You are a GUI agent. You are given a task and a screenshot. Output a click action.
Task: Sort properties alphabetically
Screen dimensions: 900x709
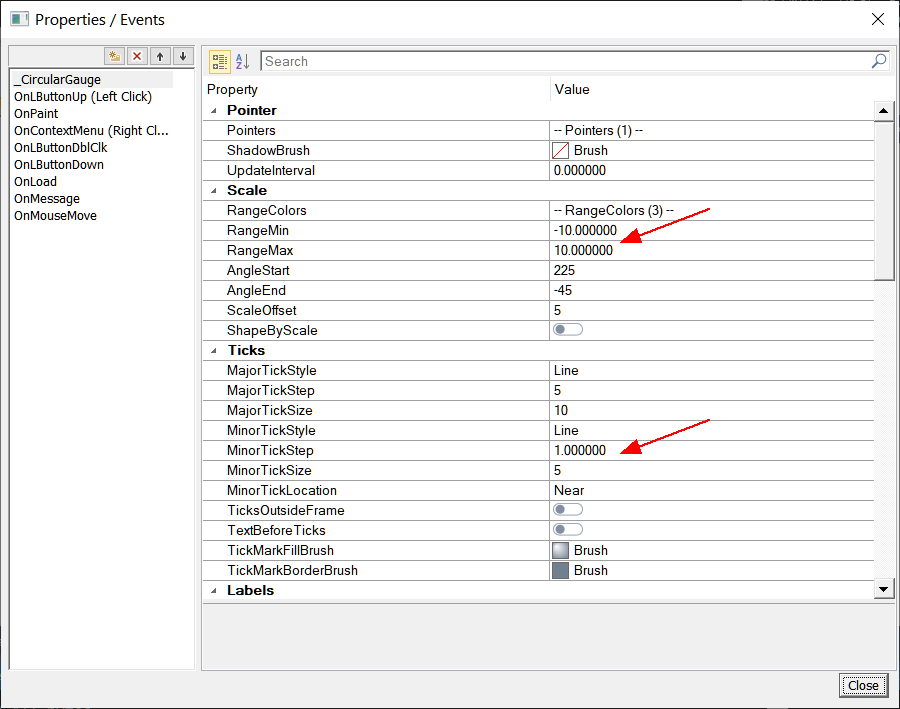click(243, 61)
